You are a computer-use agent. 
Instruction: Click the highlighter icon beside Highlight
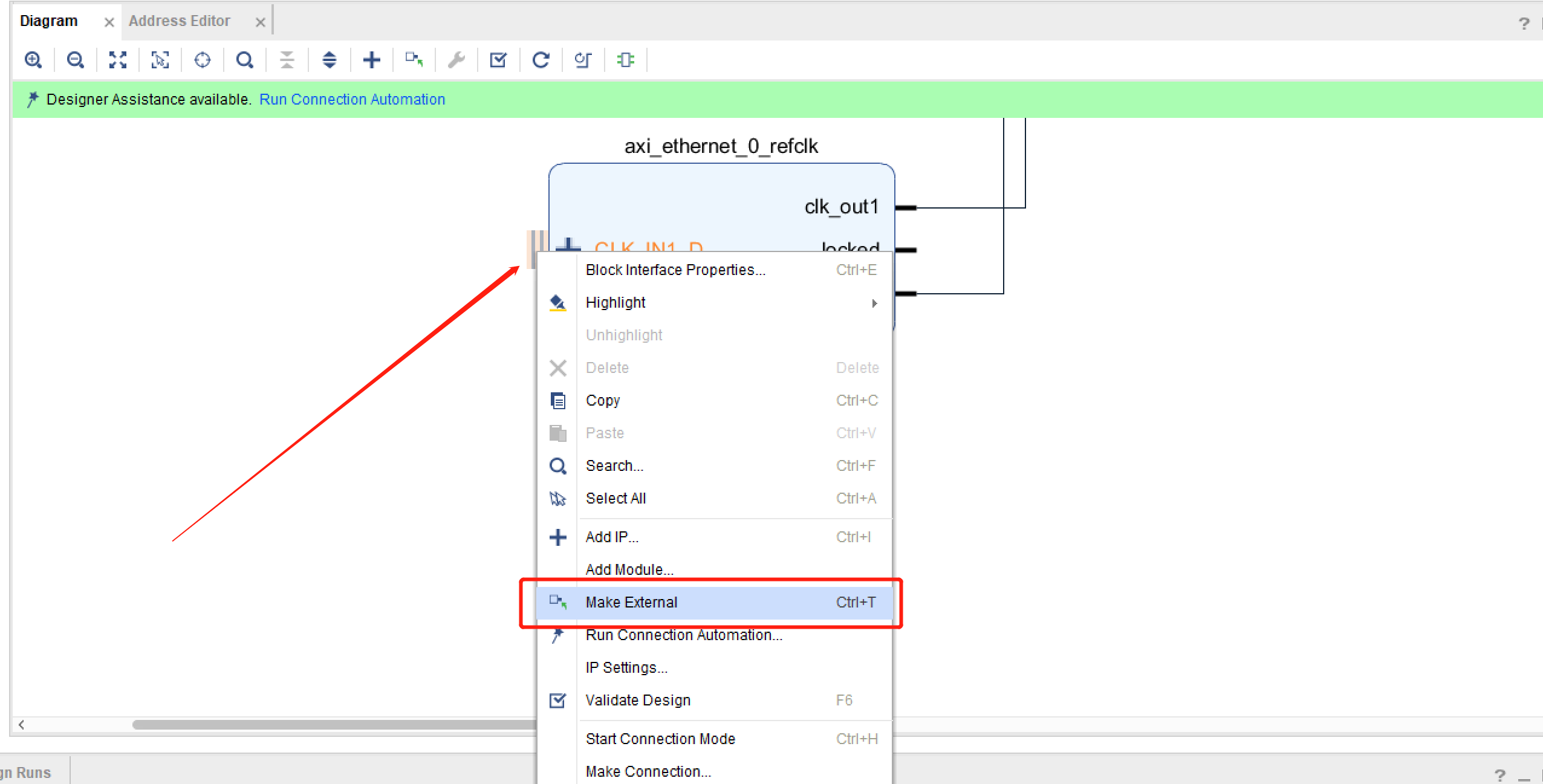[557, 302]
